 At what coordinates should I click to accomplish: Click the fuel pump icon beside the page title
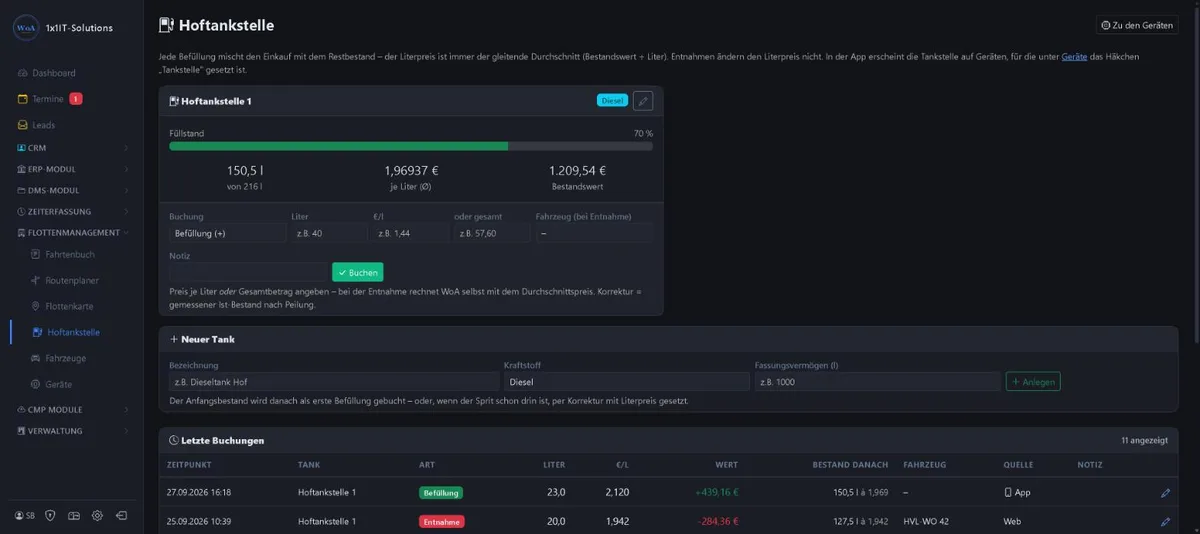[x=166, y=26]
